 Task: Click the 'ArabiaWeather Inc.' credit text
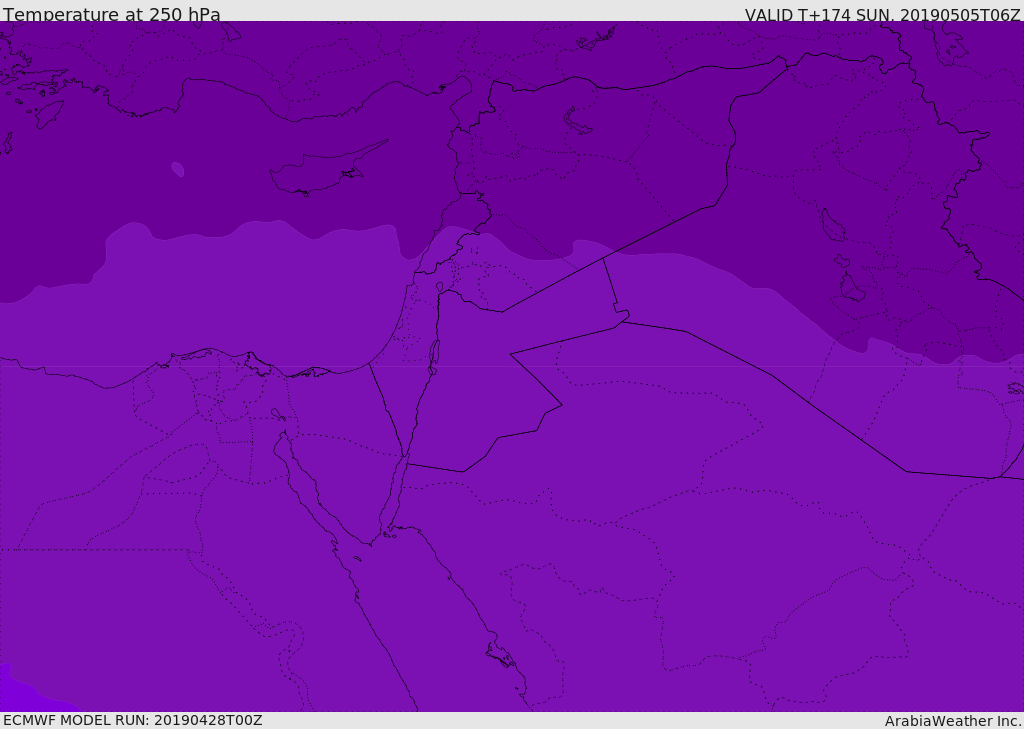tap(952, 721)
